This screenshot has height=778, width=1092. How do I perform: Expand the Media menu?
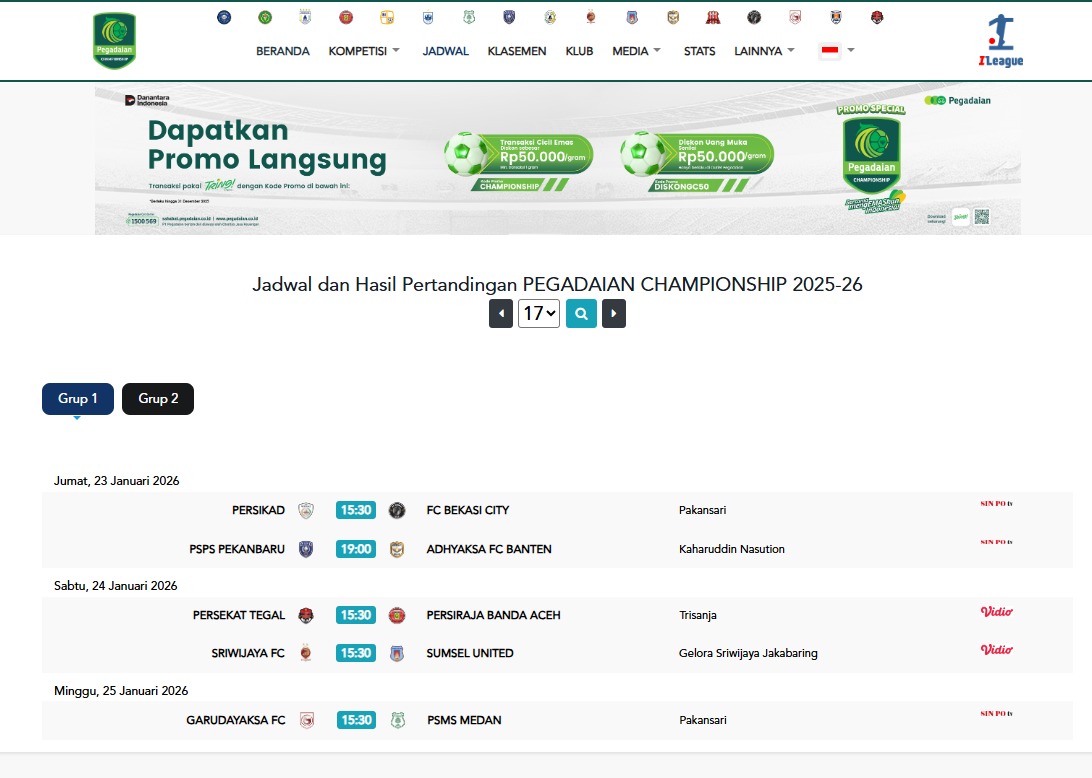point(636,51)
